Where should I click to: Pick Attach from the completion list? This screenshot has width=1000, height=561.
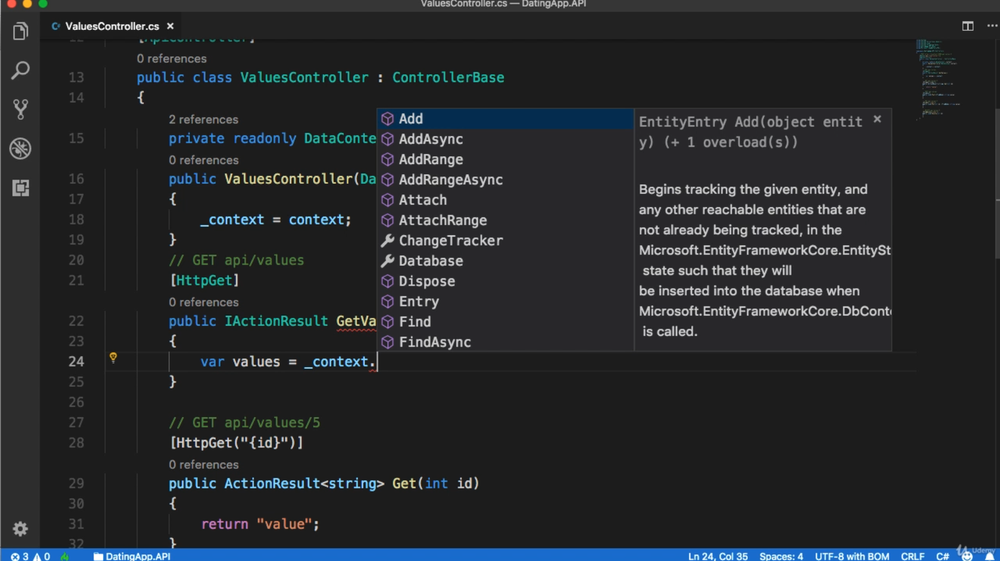pos(505,200)
